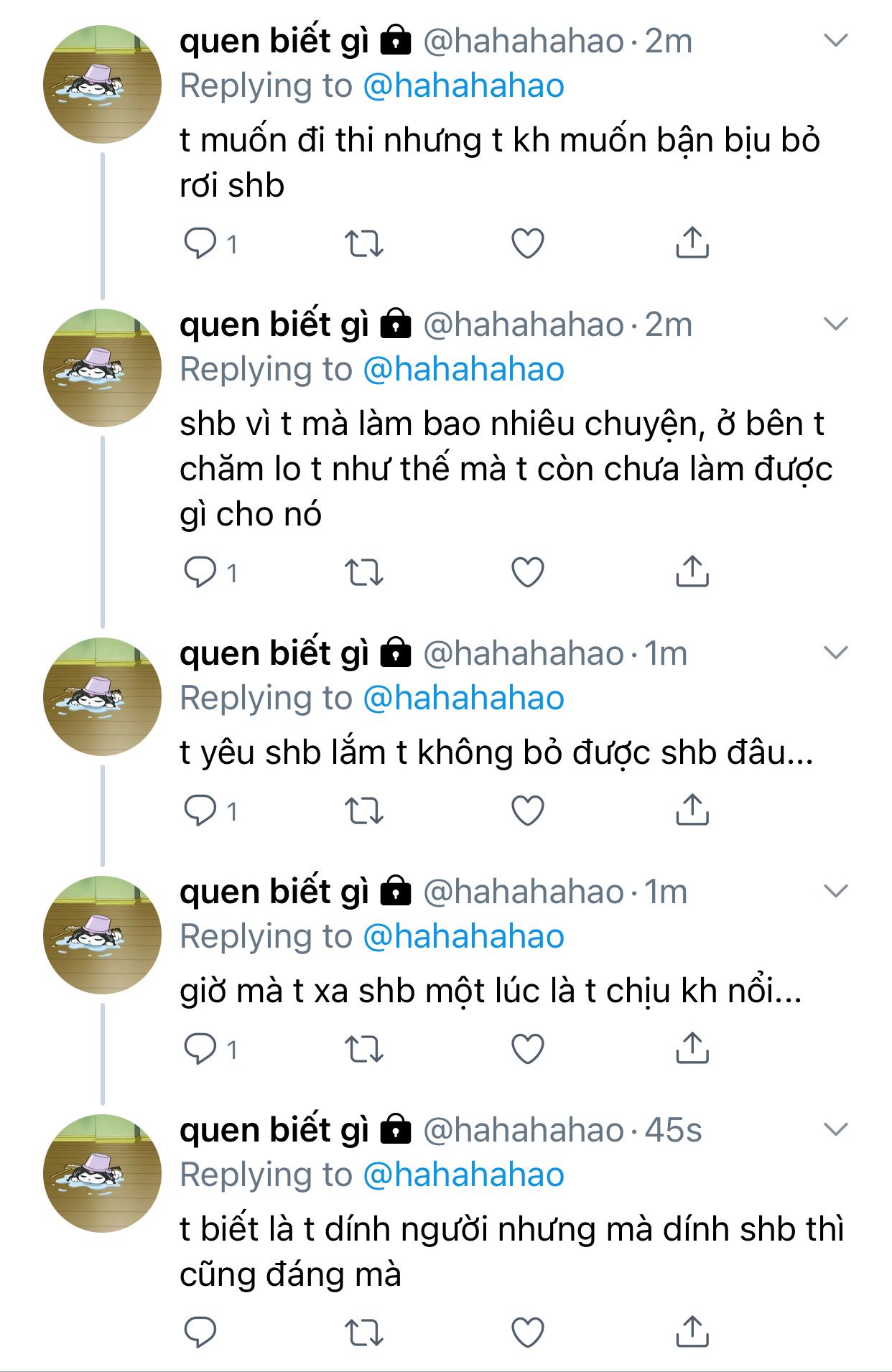Open options chevron on the first tweet
Image resolution: width=892 pixels, height=1372 pixels.
(836, 40)
